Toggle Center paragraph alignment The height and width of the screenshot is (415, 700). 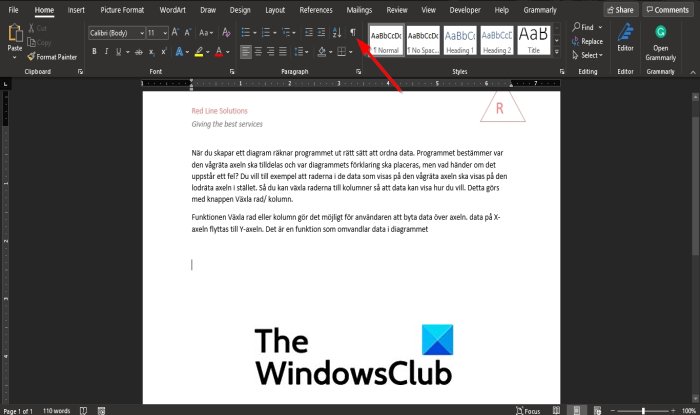click(258, 52)
